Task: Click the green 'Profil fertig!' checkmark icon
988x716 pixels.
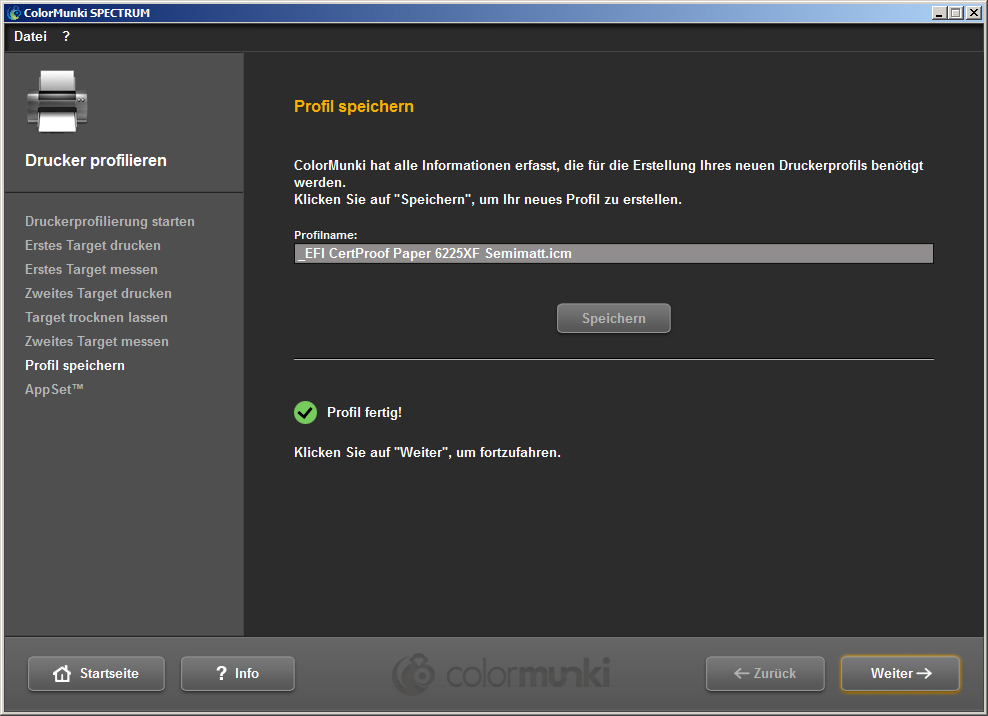Action: pos(306,412)
